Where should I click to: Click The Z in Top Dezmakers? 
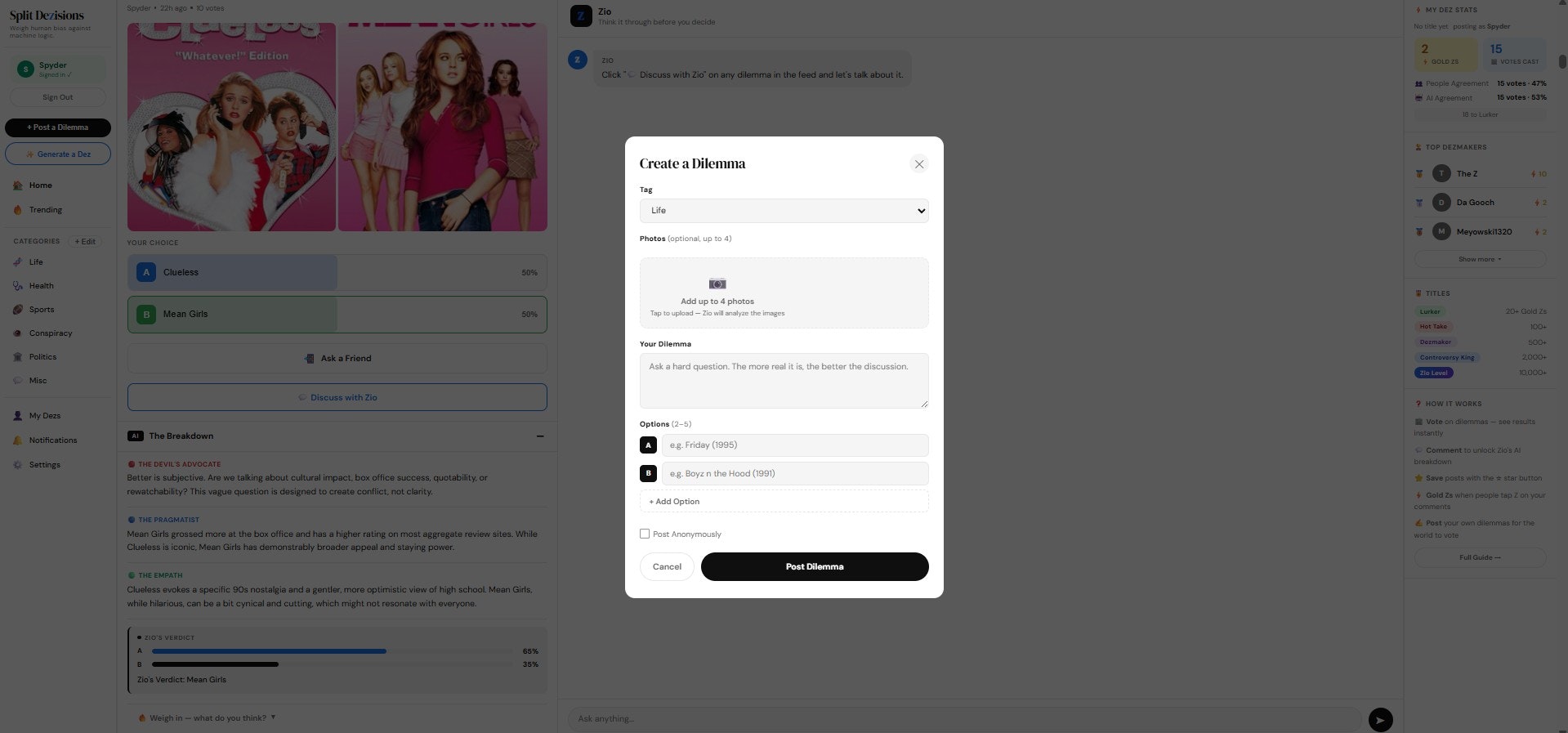click(1480, 173)
